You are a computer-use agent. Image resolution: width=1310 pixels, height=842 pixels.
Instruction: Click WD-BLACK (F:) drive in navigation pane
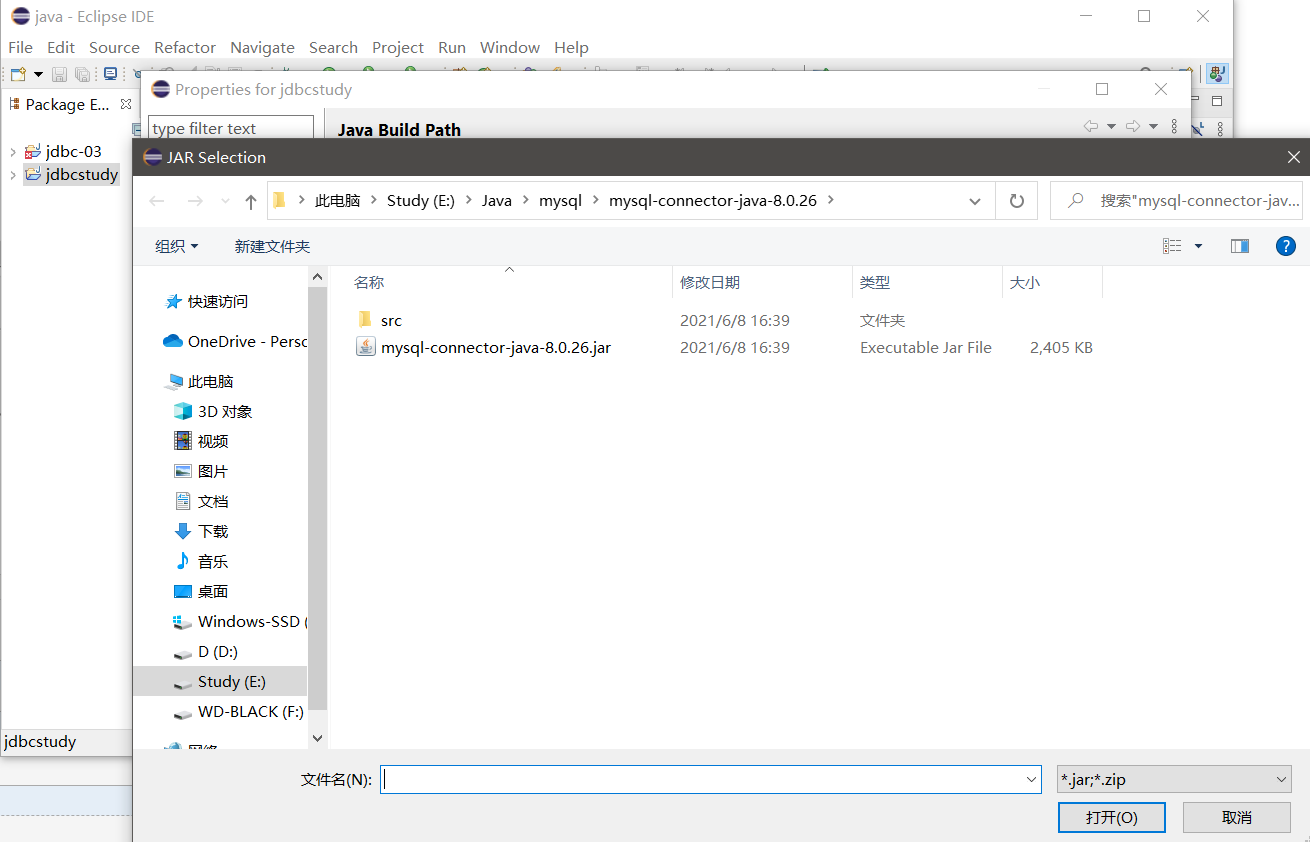(251, 711)
